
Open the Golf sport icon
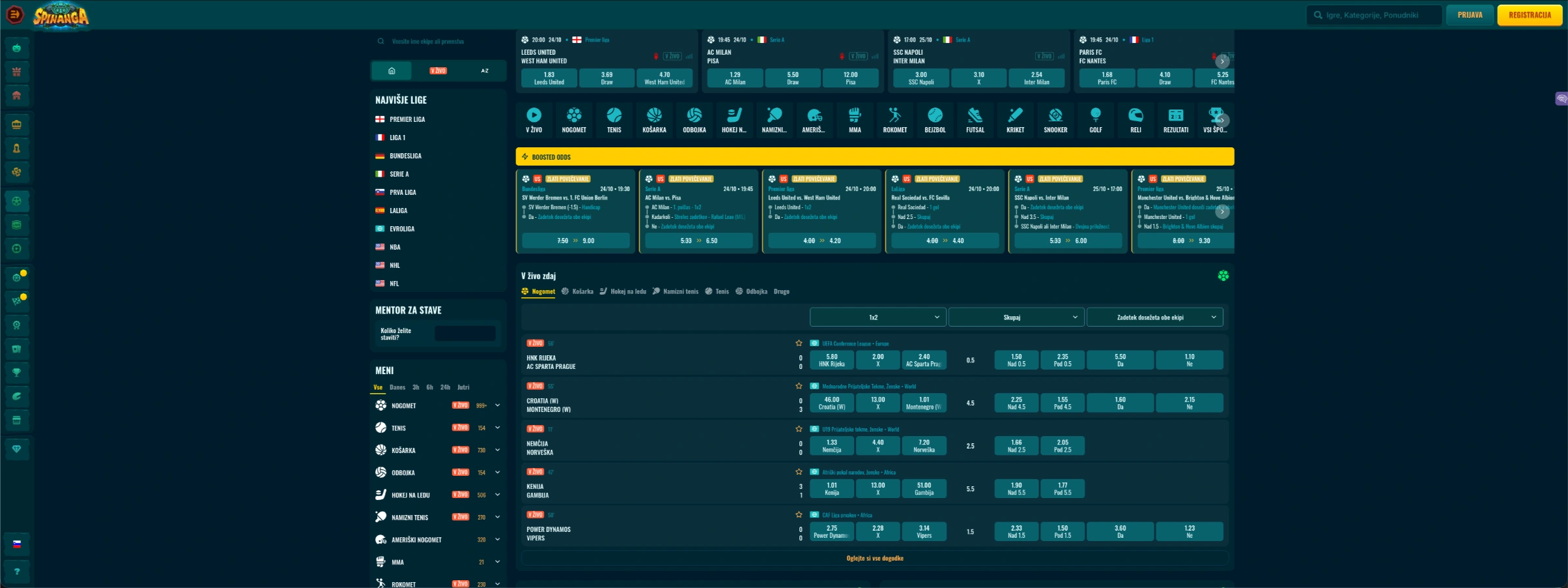click(1095, 120)
